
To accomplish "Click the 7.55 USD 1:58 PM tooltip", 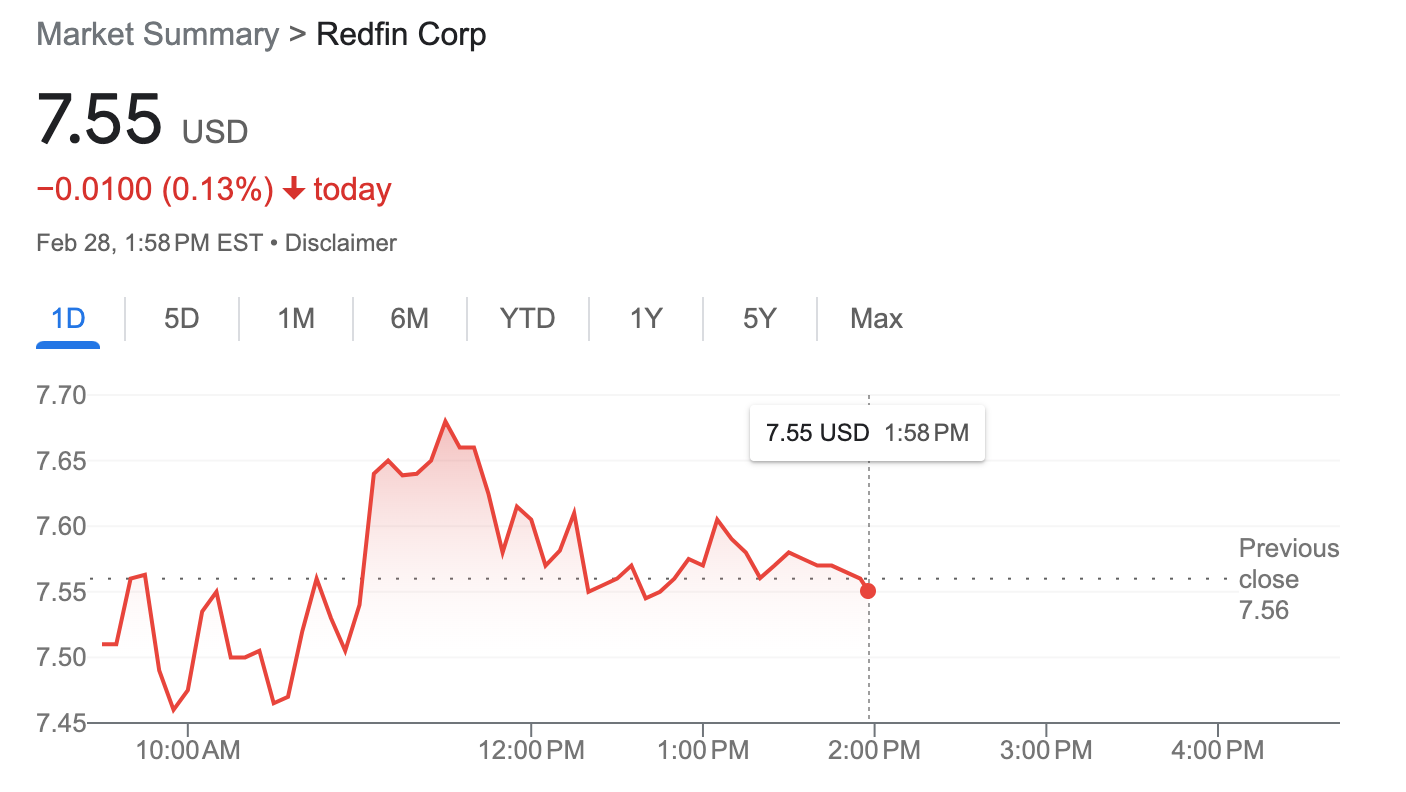I will click(867, 433).
